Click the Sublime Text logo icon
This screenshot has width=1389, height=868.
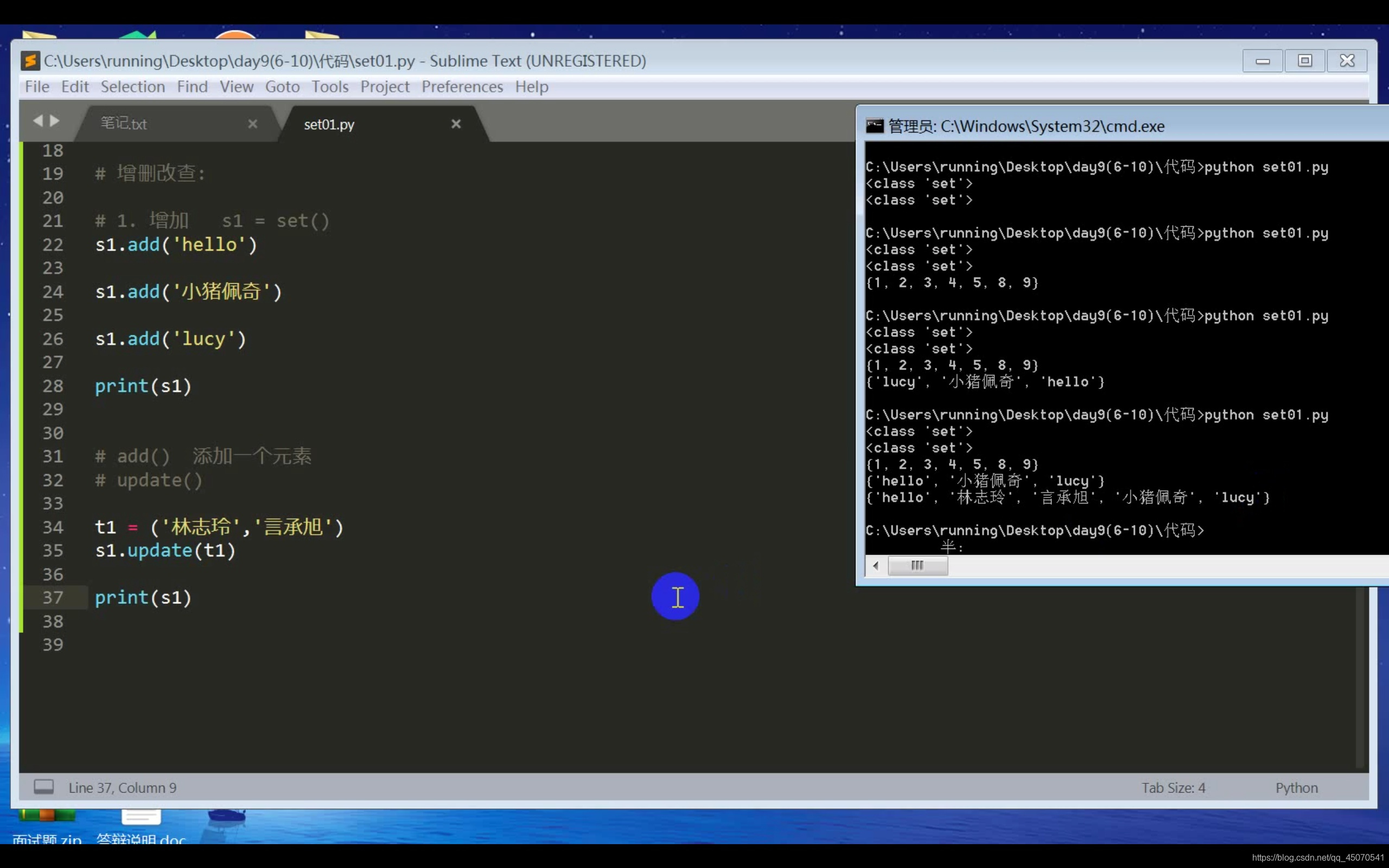tap(30, 60)
